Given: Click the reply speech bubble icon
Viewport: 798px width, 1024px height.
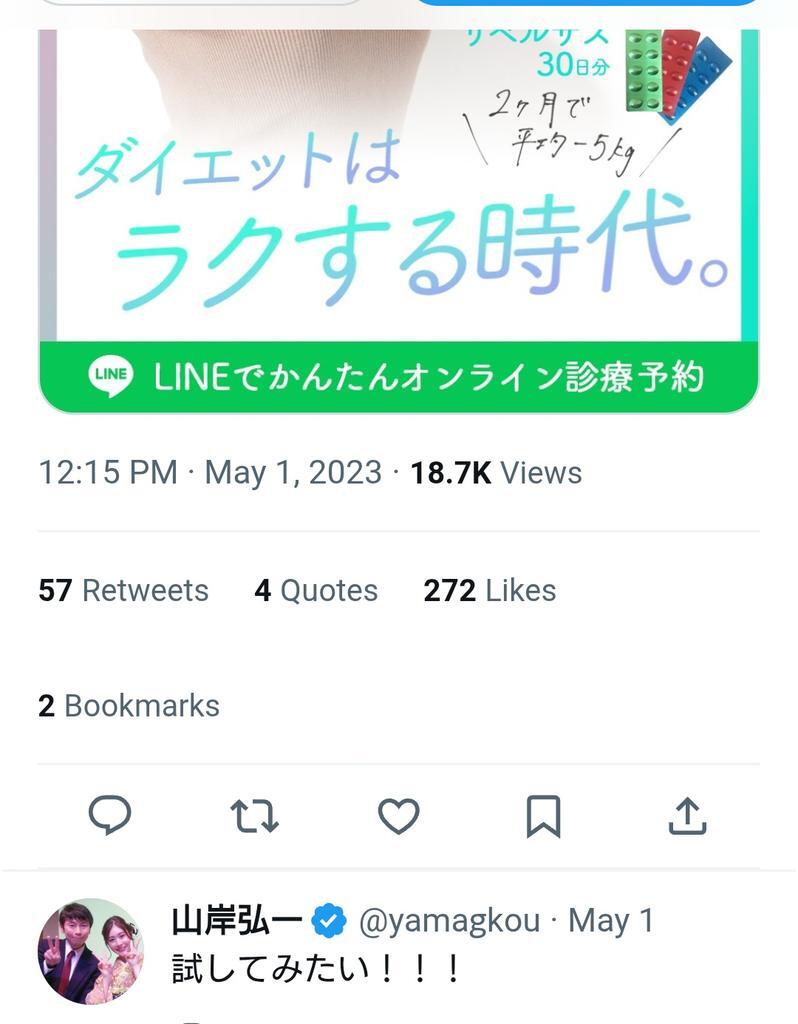Looking at the screenshot, I should tap(110, 815).
